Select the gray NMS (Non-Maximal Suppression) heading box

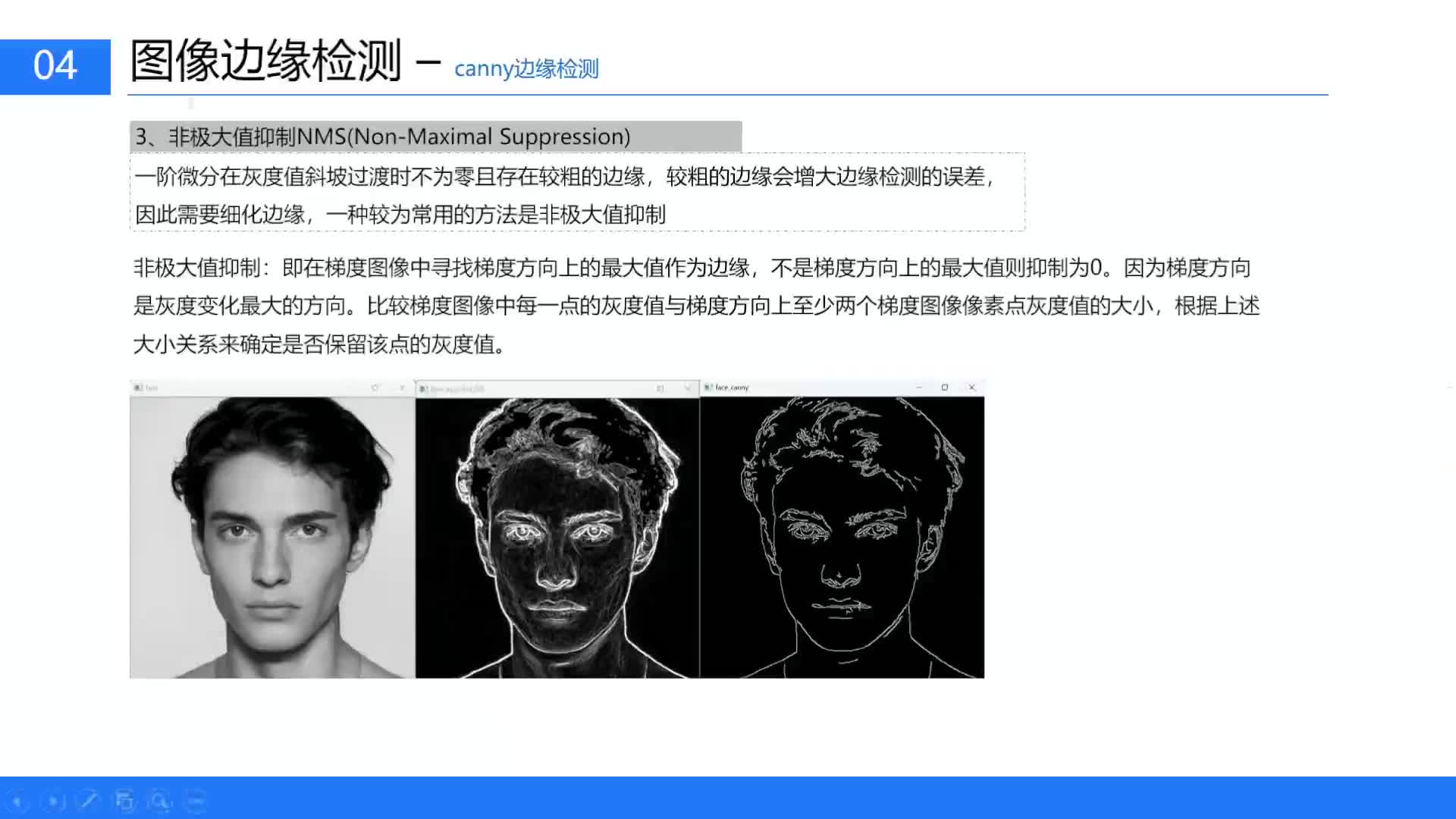pos(436,136)
